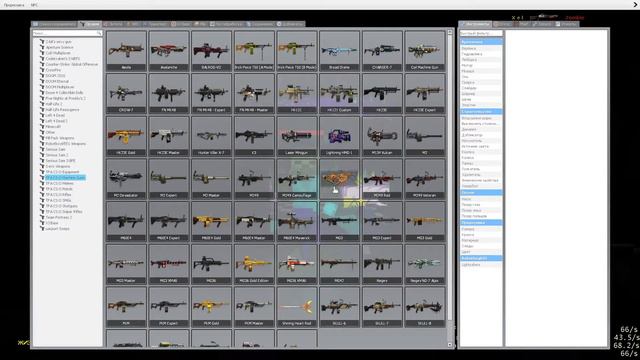Select the MG3 XMAS tile
640x360 pixels.
169,264
